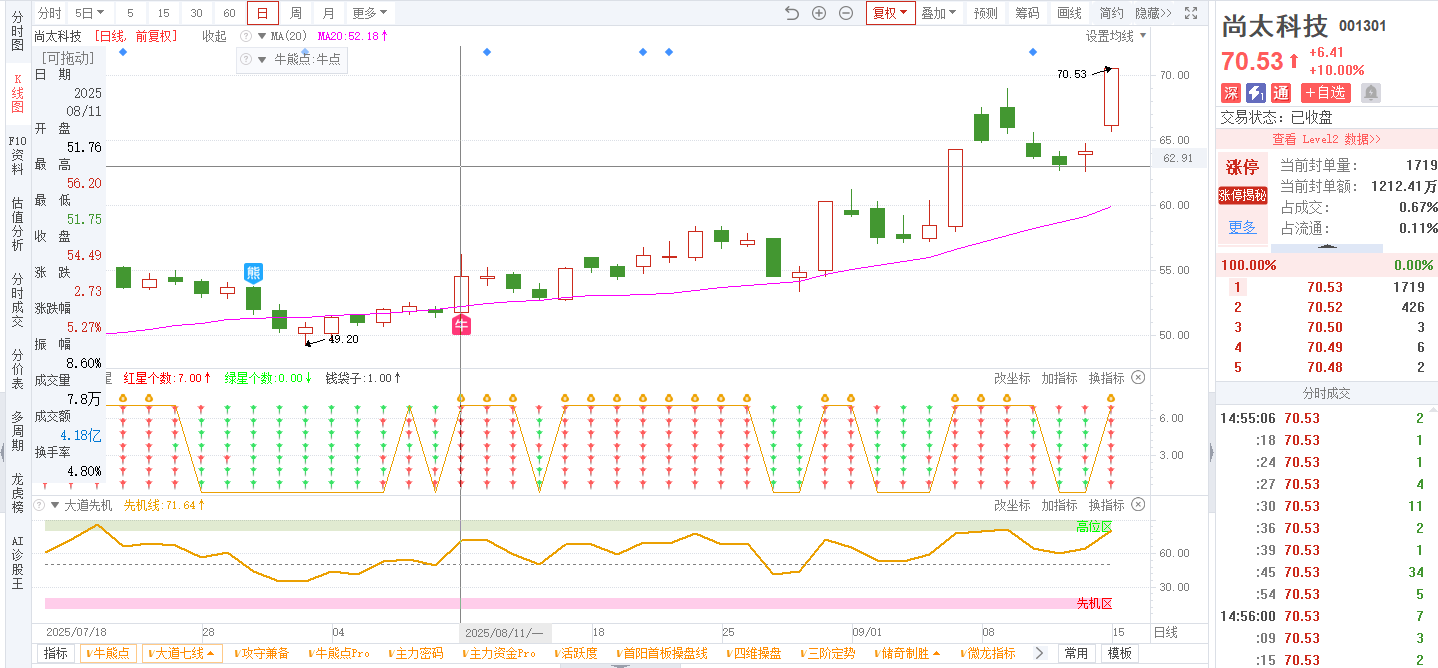The height and width of the screenshot is (668, 1438).
Task: Switch to 分时 chart tab
Action: tap(48, 13)
